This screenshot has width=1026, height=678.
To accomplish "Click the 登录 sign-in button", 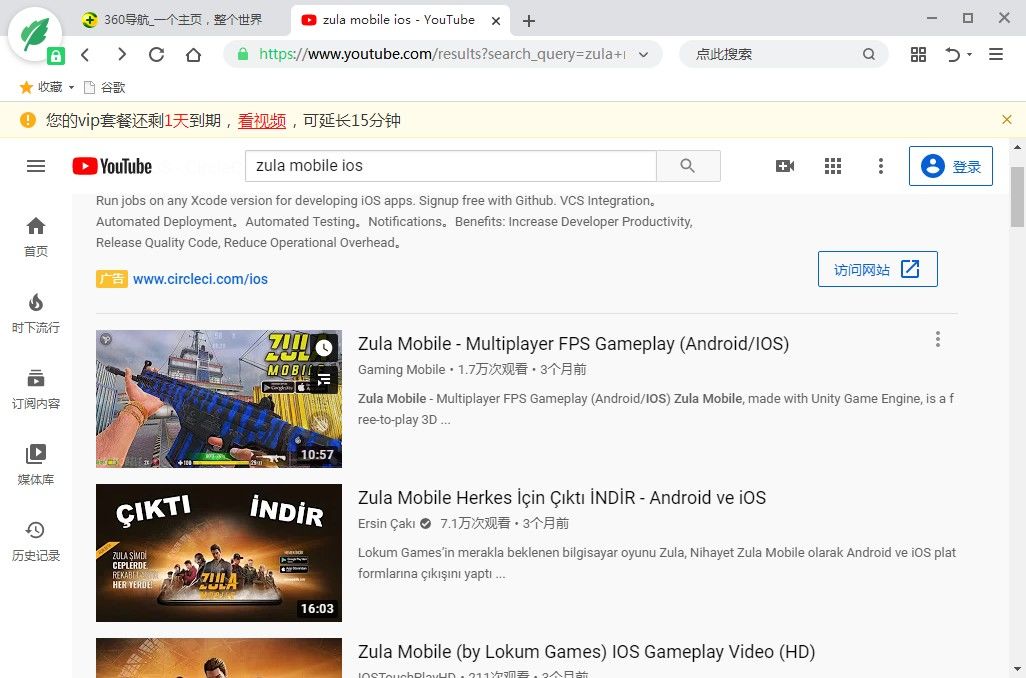I will coord(950,166).
